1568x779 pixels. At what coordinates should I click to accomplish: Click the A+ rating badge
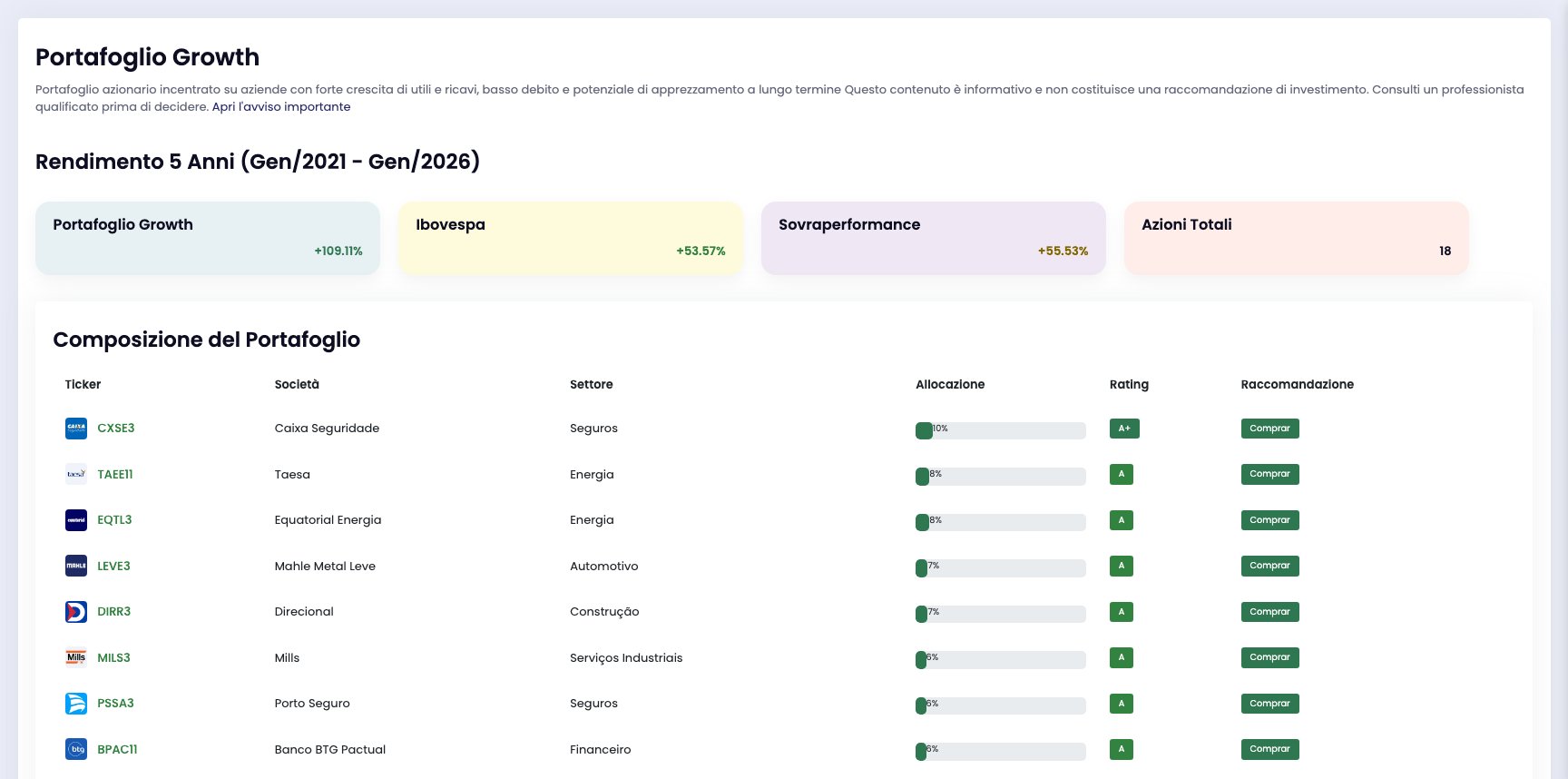point(1124,429)
